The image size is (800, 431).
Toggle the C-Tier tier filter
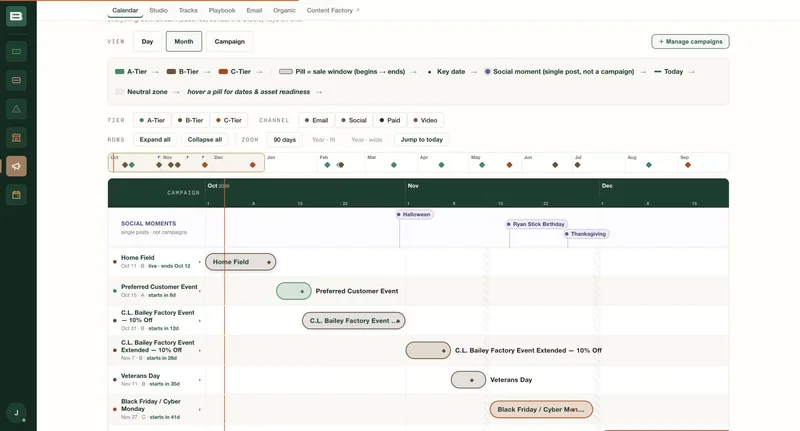[x=229, y=120]
